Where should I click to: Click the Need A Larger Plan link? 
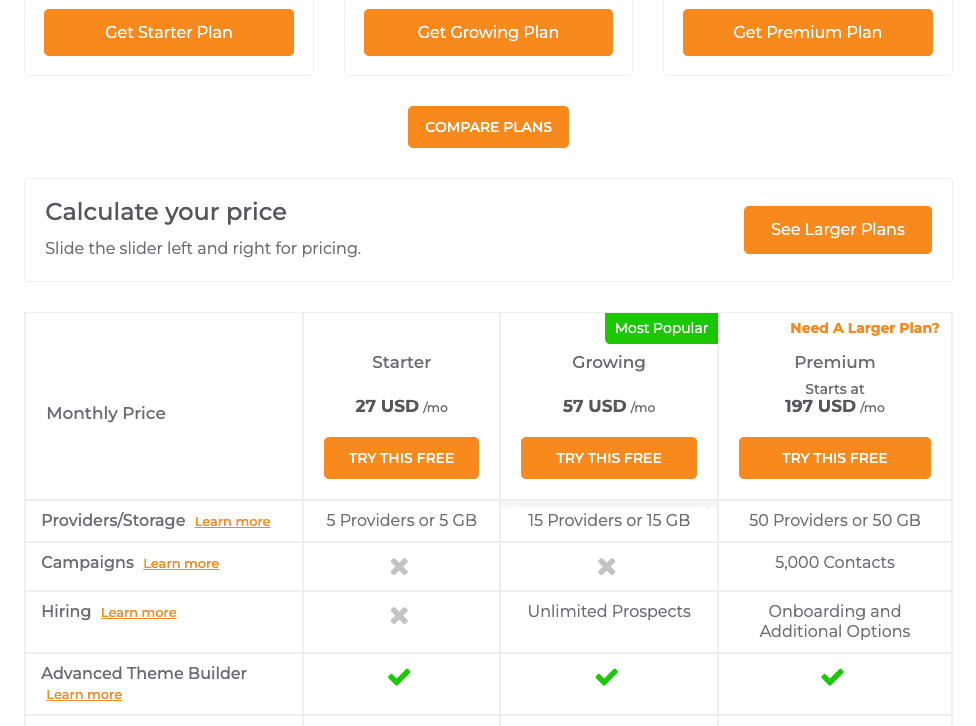[x=864, y=328]
